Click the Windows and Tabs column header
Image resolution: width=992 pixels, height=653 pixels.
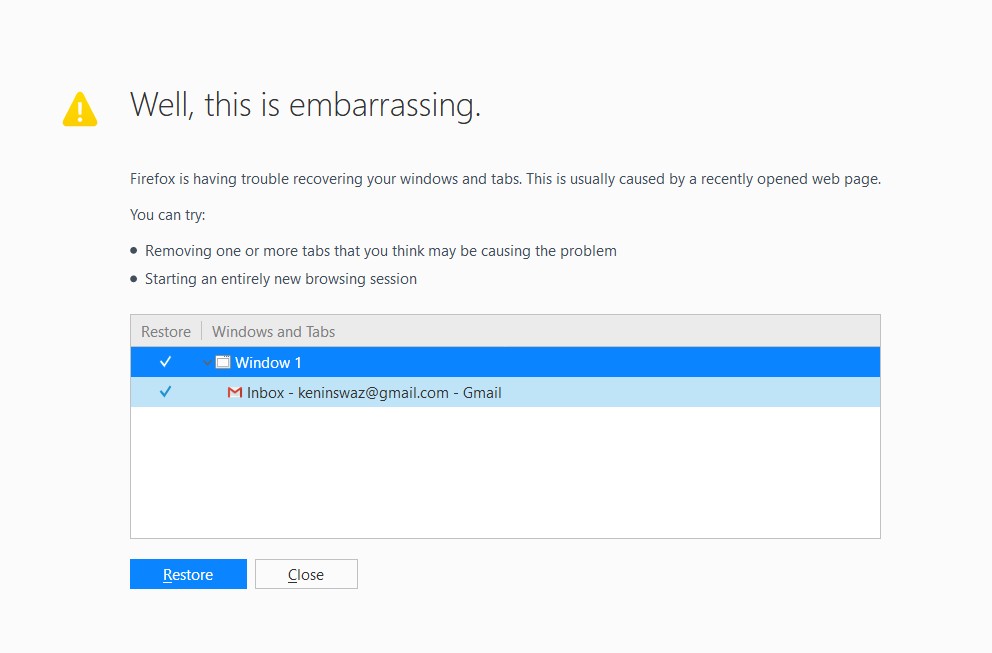[273, 331]
